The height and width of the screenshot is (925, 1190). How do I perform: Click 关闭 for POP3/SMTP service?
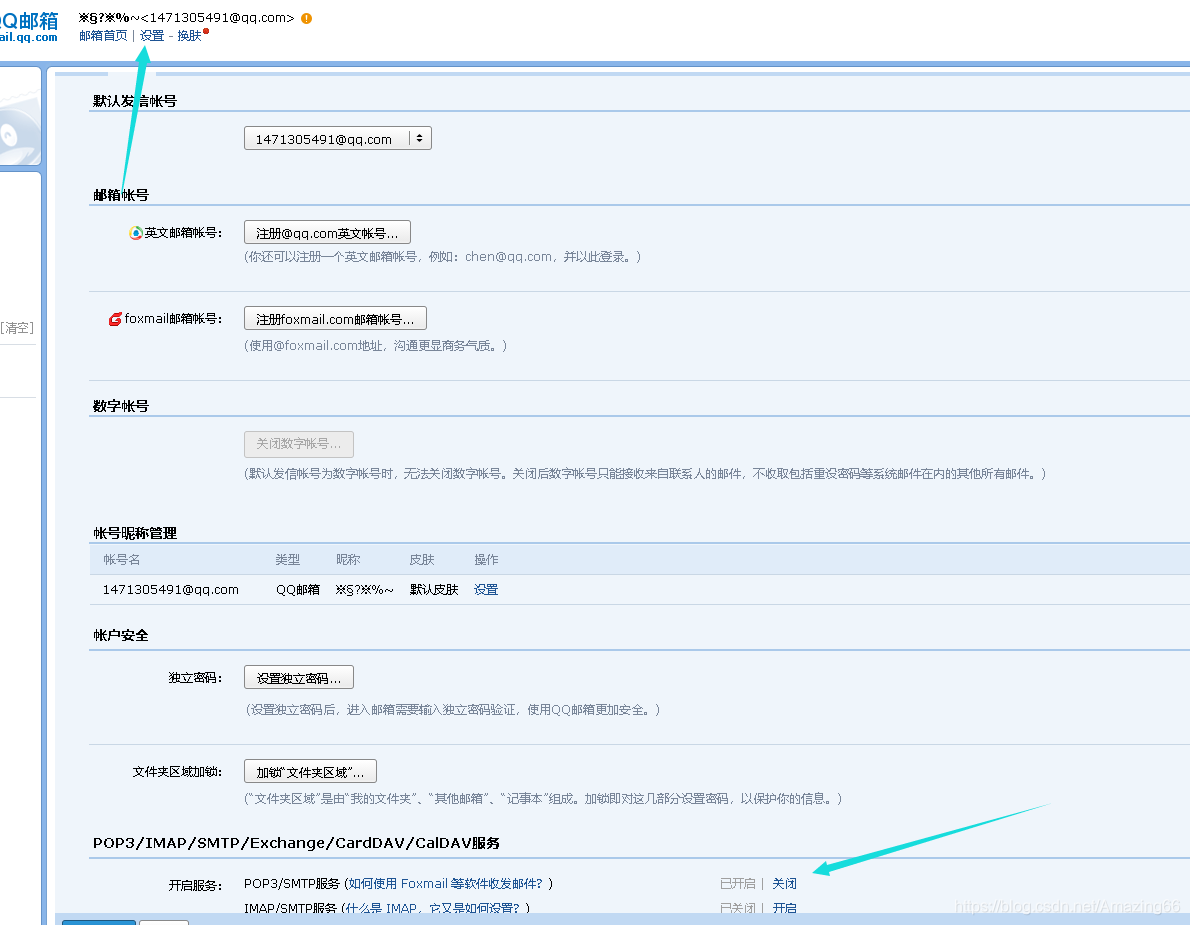784,884
